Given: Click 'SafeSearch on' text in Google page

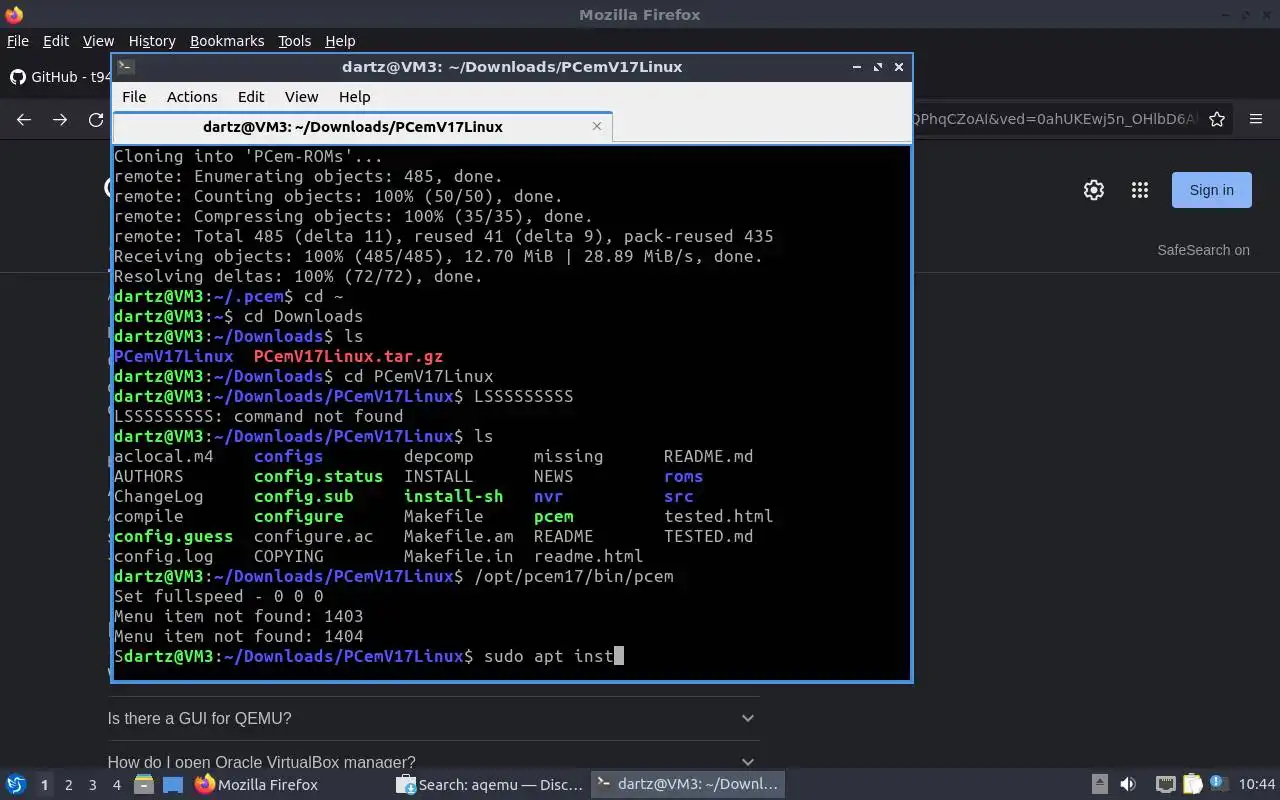Looking at the screenshot, I should (1203, 250).
